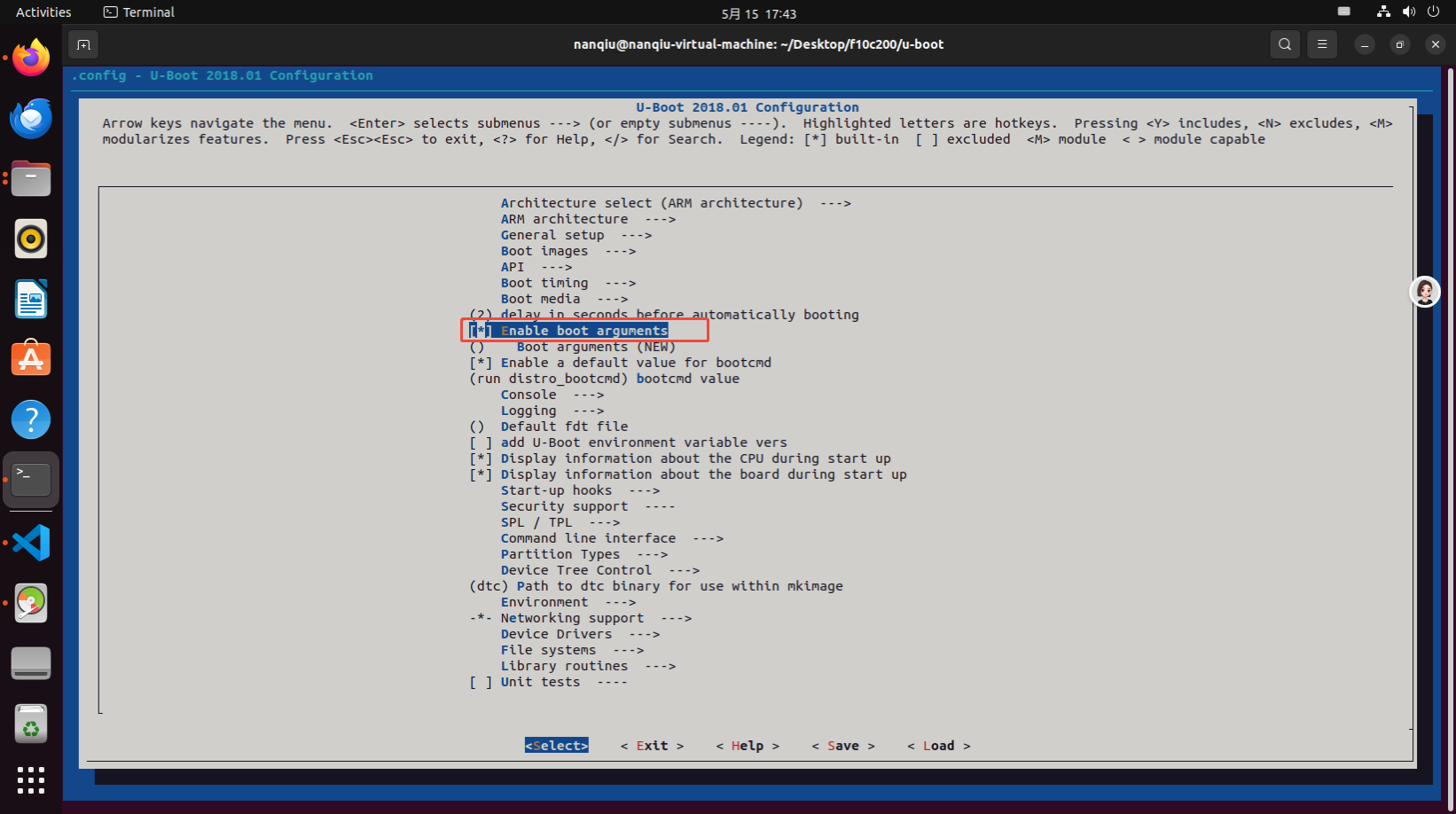
Task: Open the keyboard input indicator in top bar
Action: click(x=1344, y=12)
